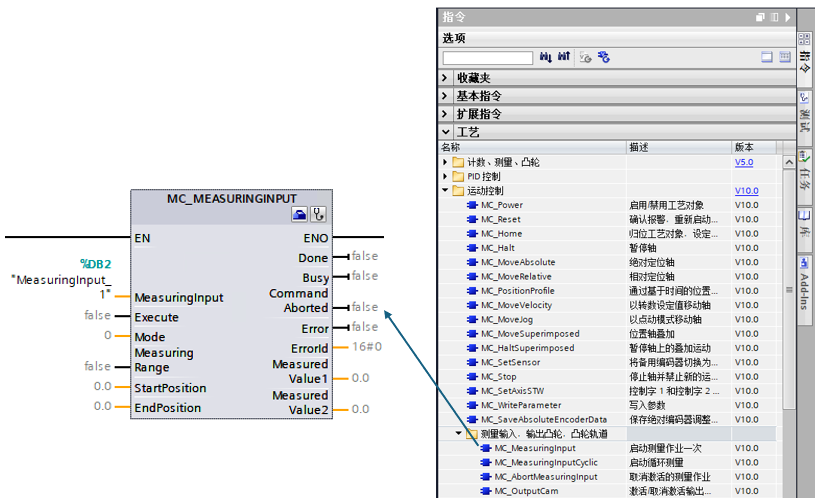Open the V5.0 version link
The image size is (816, 498).
point(744,162)
